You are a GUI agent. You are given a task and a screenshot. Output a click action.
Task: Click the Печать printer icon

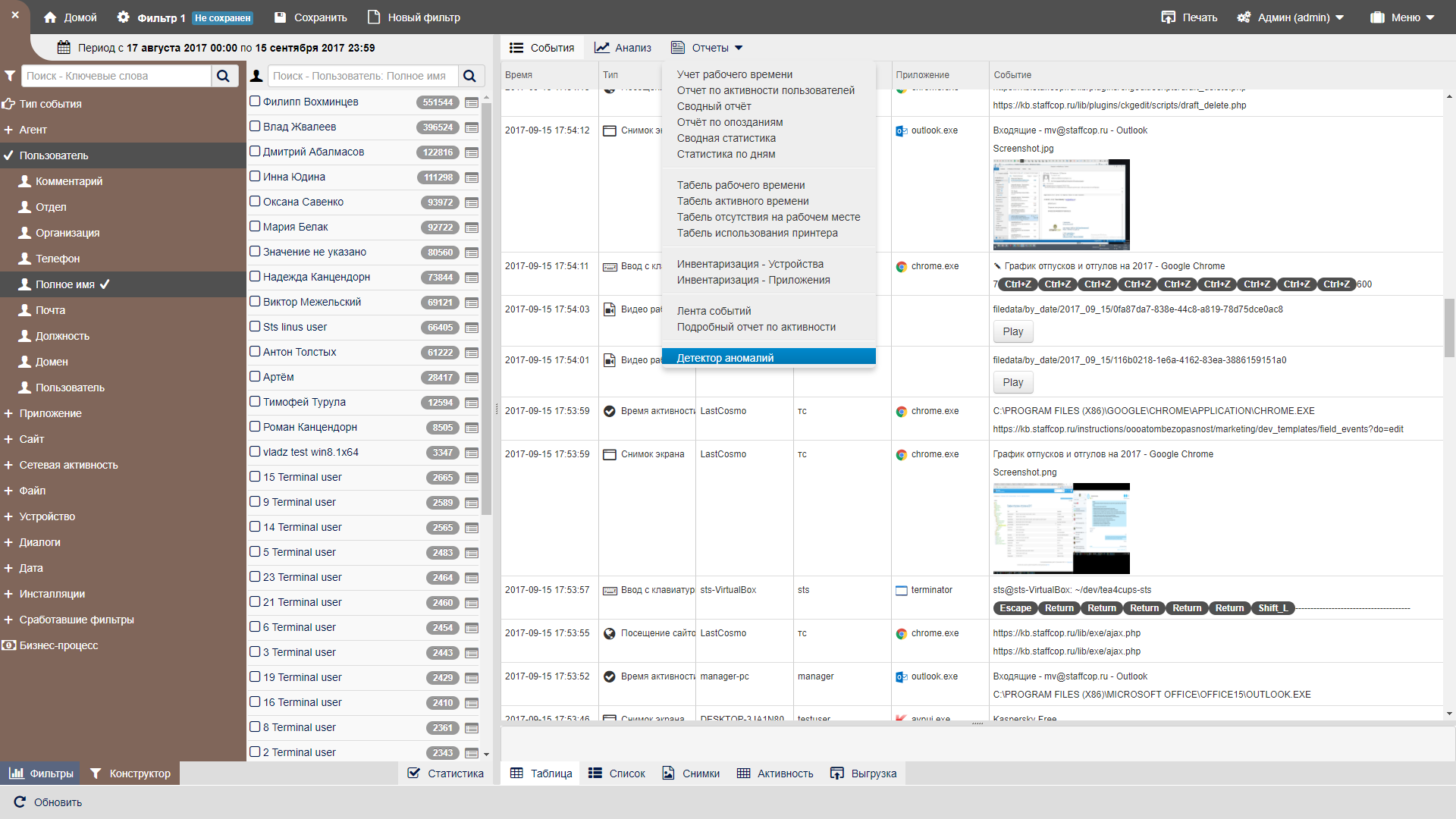pos(1169,17)
